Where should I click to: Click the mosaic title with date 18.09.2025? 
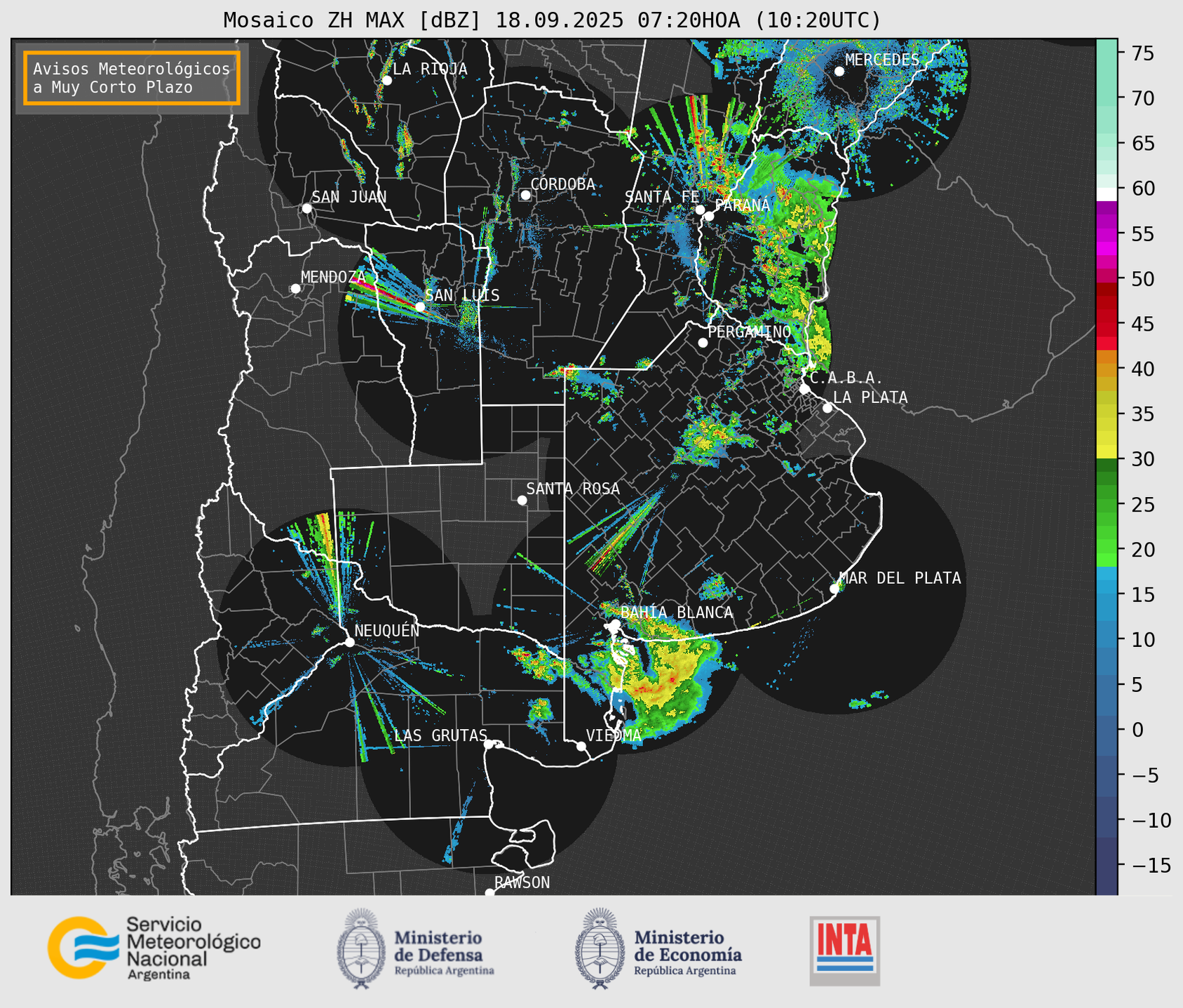point(552,20)
